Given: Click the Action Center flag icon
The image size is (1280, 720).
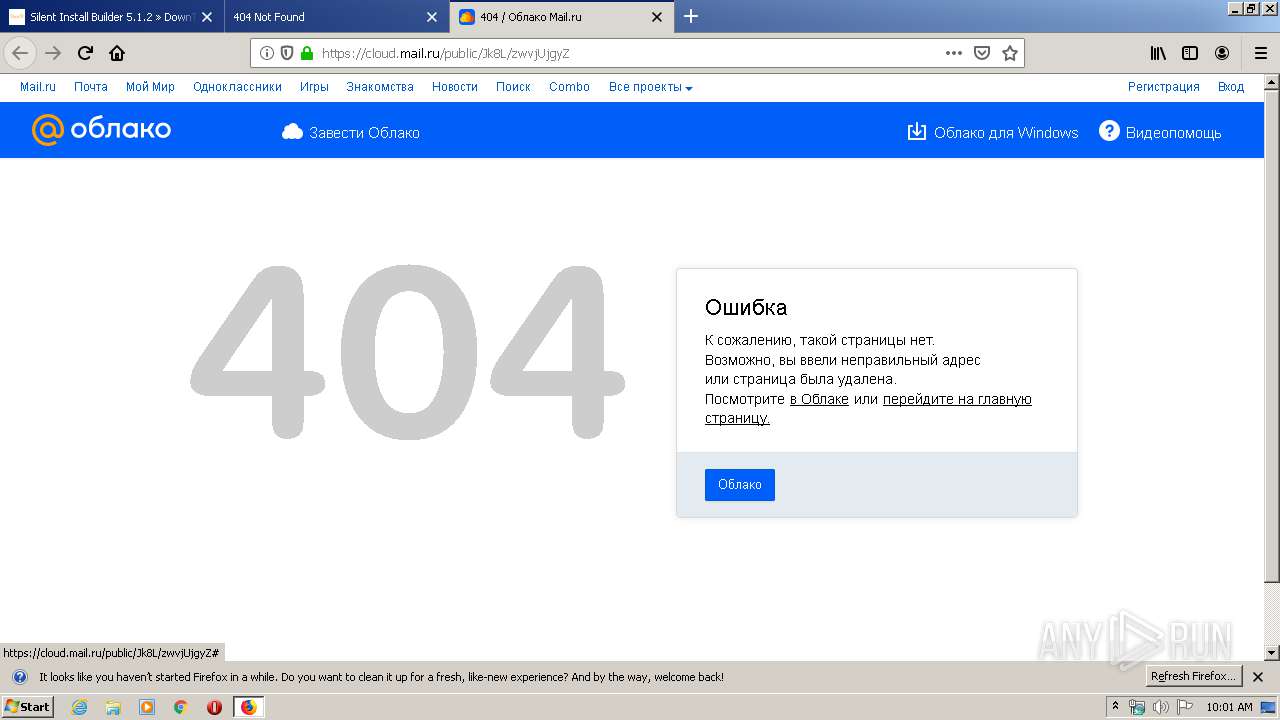Looking at the screenshot, I should pos(1185,707).
